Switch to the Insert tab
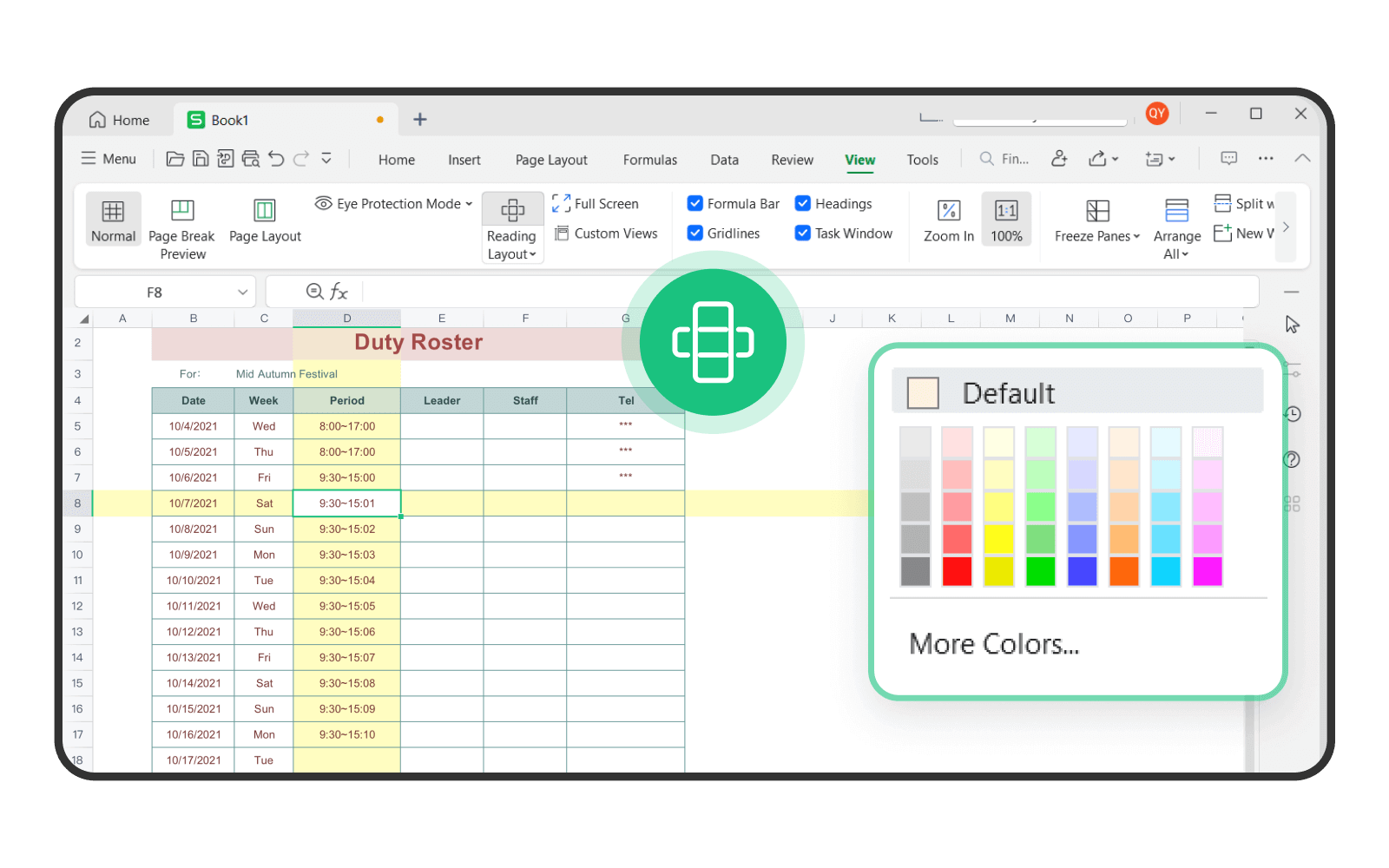This screenshot has height=868, width=1389. click(x=464, y=160)
